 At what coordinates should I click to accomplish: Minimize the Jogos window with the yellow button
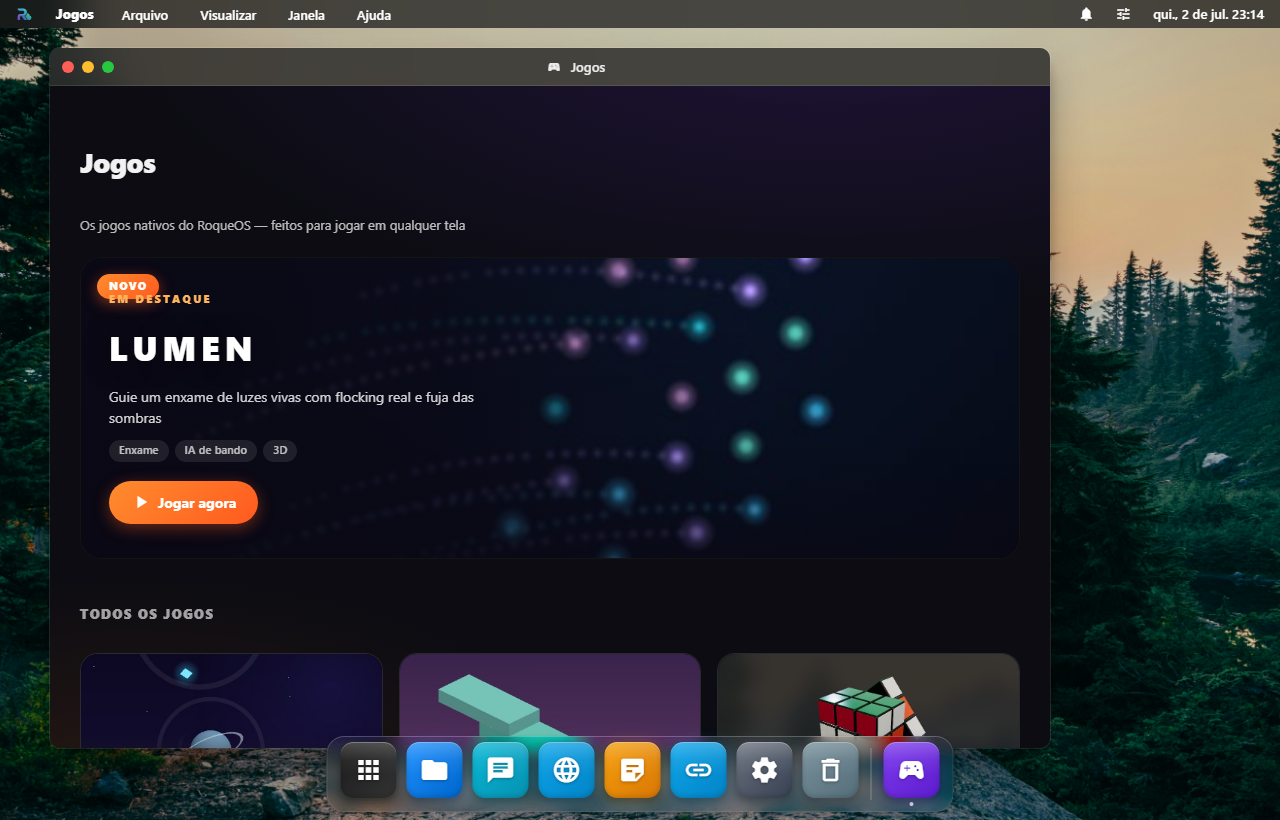point(88,67)
